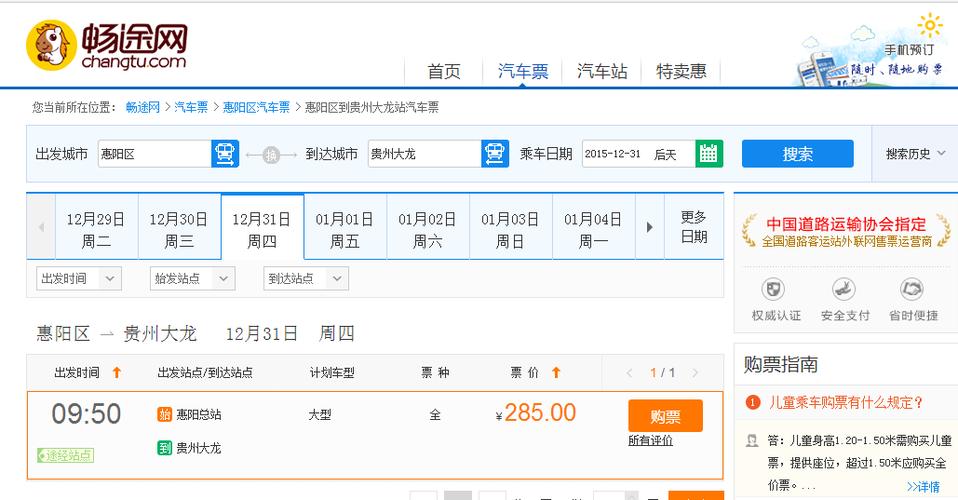Open the 首页 navigation tab
958x500 pixels.
pyautogui.click(x=444, y=72)
